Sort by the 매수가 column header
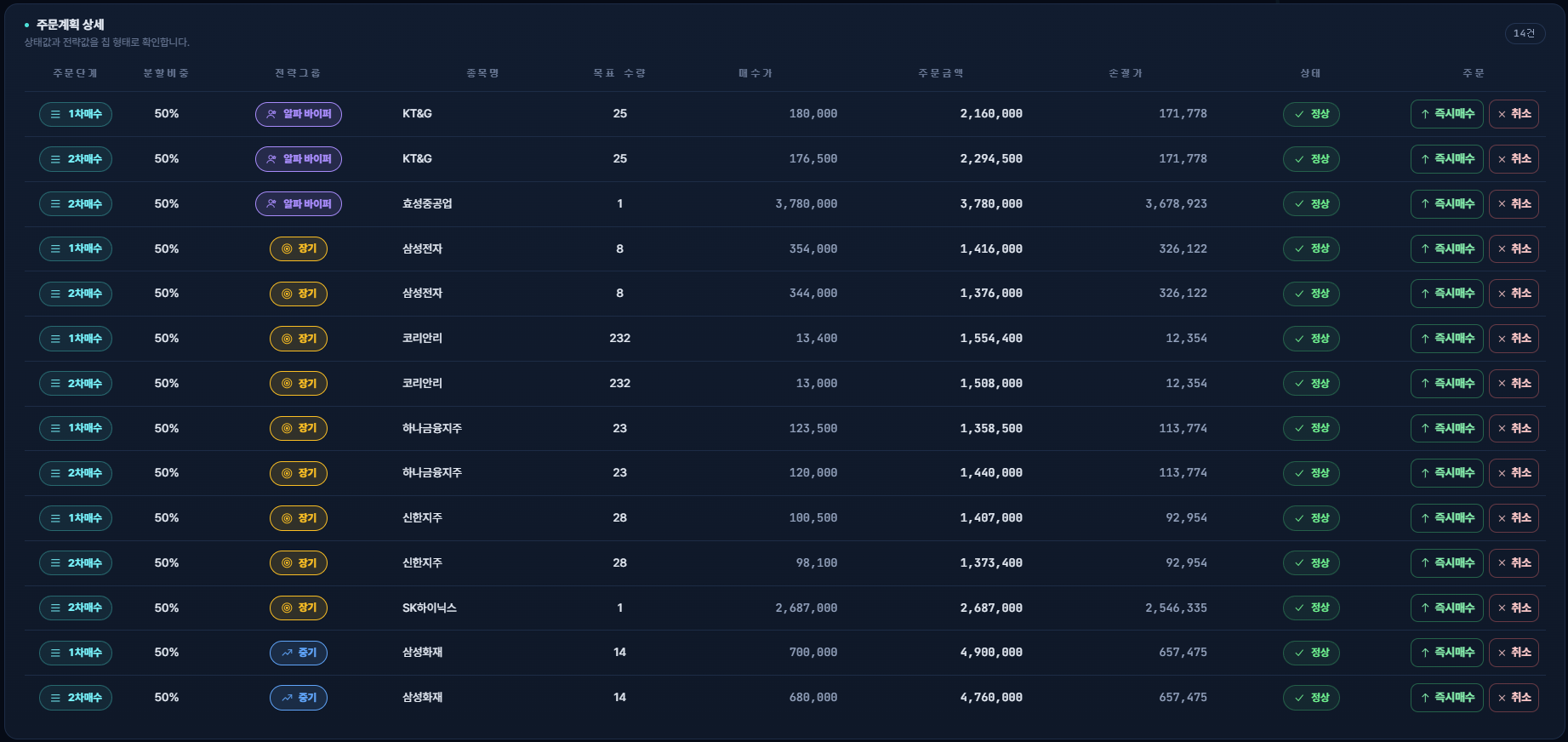This screenshot has height=742, width=1568. (755, 73)
